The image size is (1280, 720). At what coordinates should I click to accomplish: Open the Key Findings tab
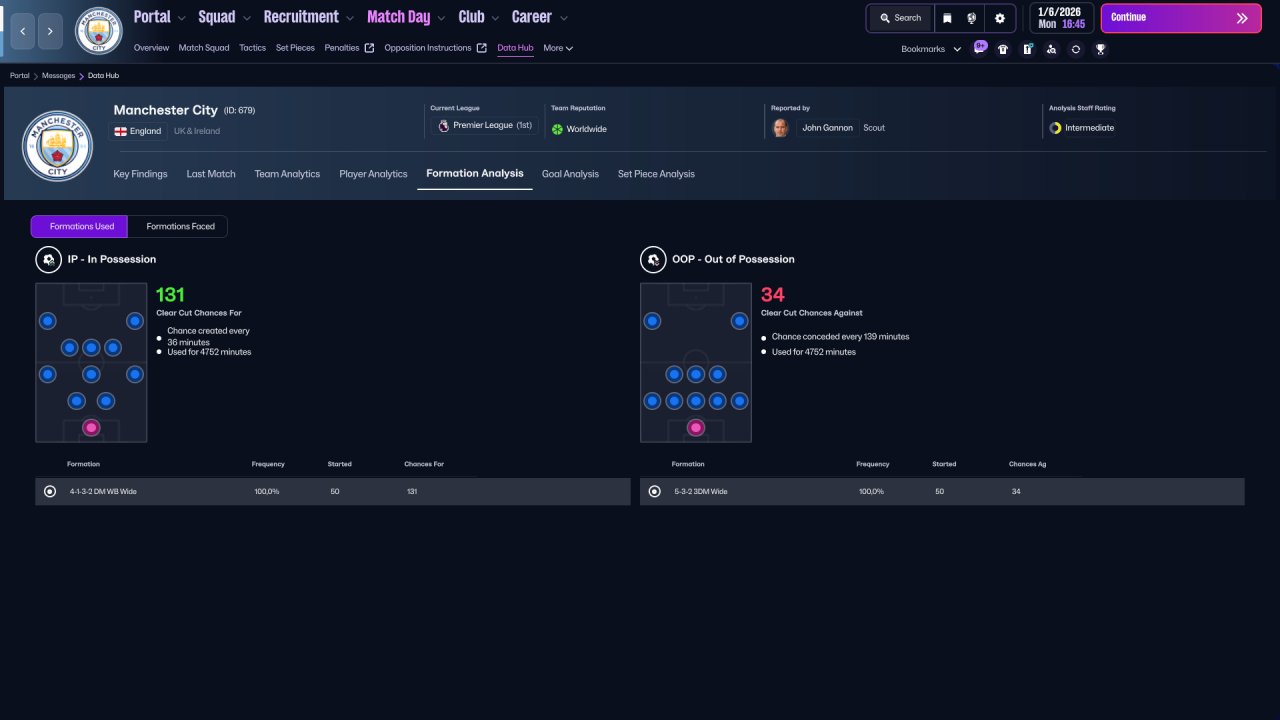(x=140, y=174)
